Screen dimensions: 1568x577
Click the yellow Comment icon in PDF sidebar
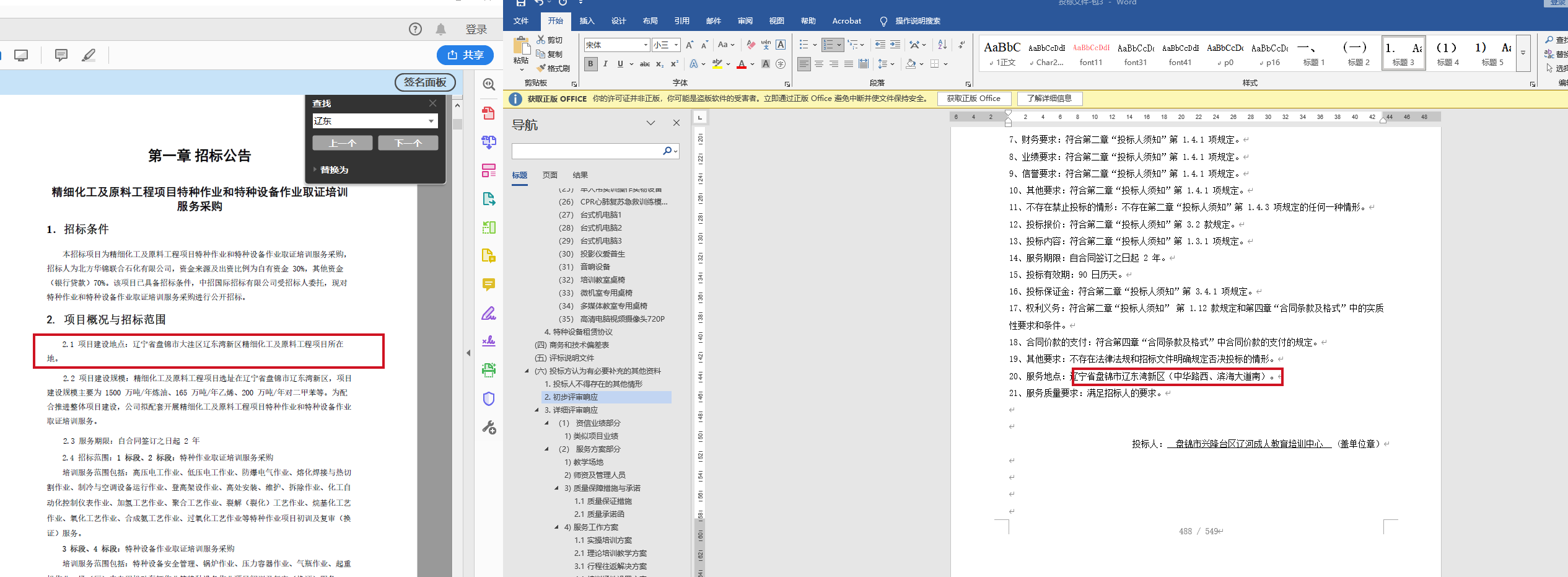pos(489,284)
